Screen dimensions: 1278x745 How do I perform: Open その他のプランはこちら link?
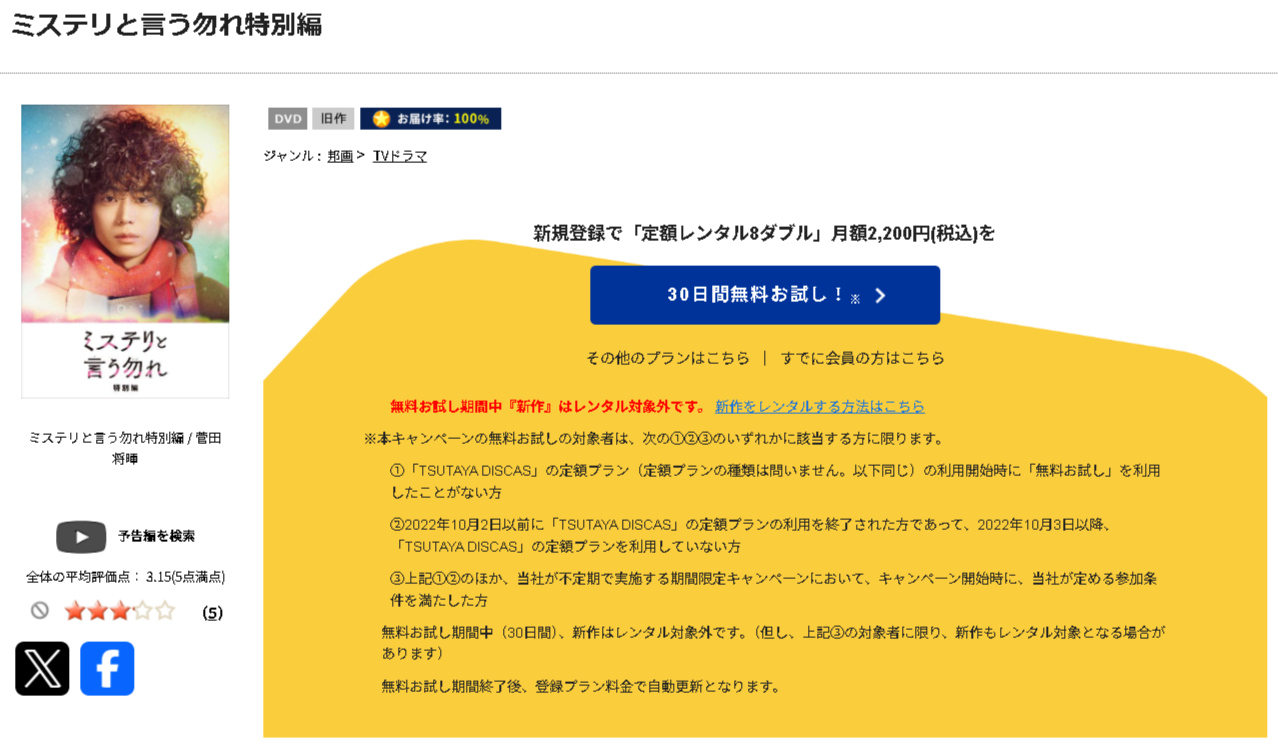point(668,358)
